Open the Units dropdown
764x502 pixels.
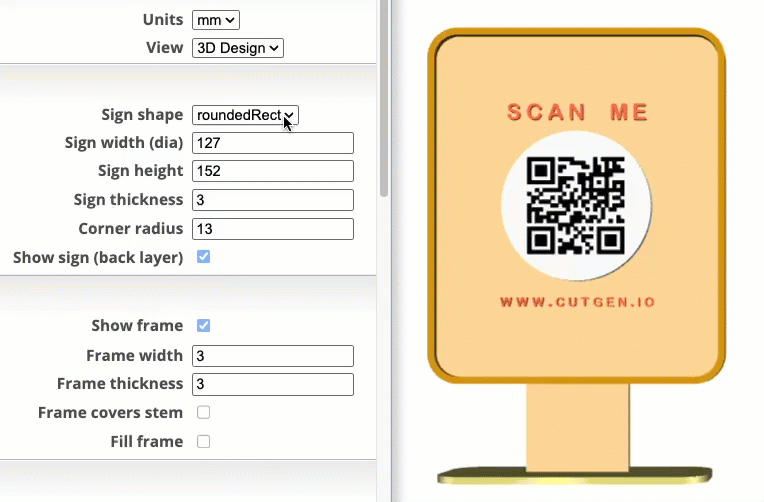[x=215, y=20]
